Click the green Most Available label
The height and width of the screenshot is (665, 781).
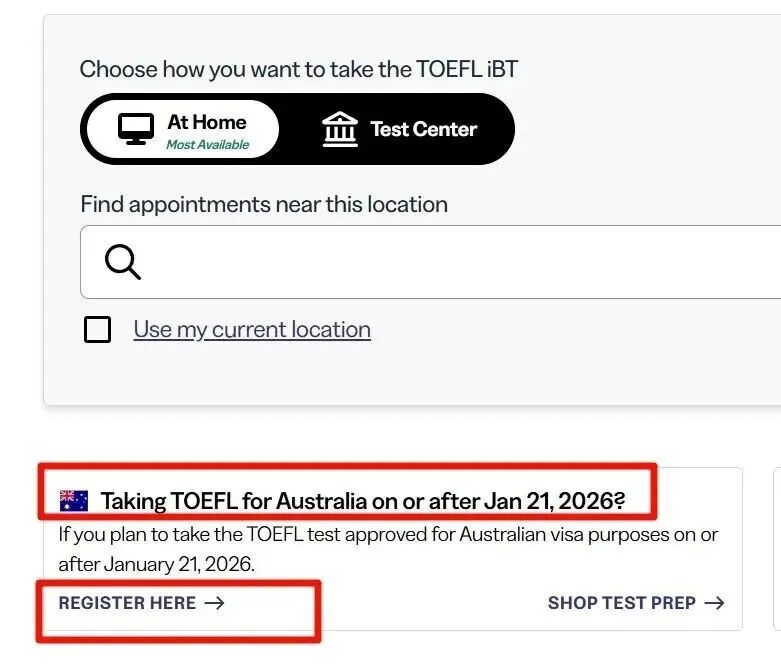tap(207, 145)
